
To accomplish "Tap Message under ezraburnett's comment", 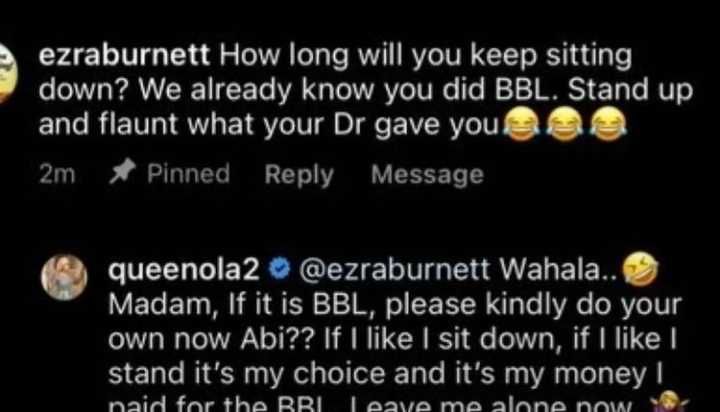I will pyautogui.click(x=428, y=175).
